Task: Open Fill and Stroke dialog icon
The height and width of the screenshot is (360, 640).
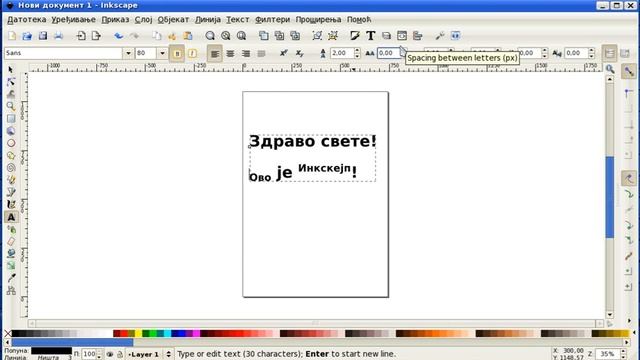Action: pyautogui.click(x=355, y=36)
